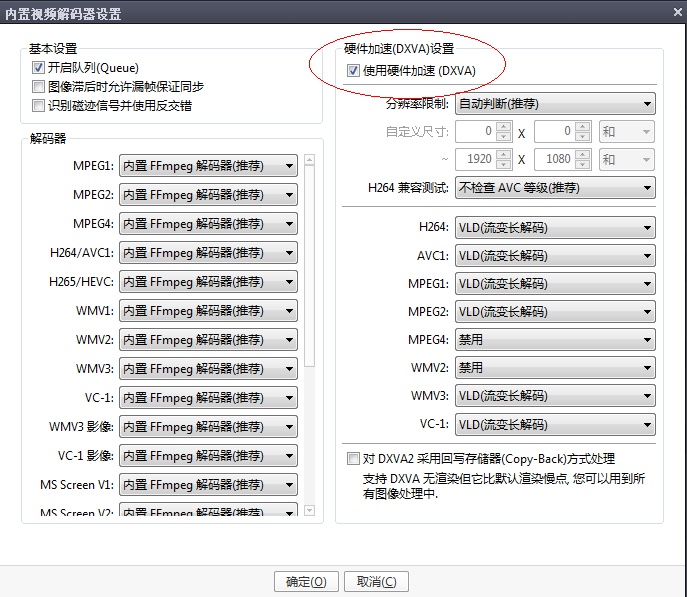Open the DXVA MPEG4 禁用 dropdown
Viewport: 687px width, 597px height.
pos(555,340)
